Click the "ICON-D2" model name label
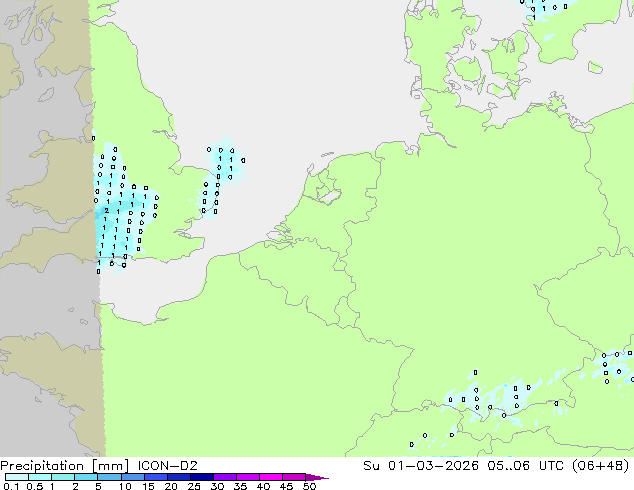Image resolution: width=634 pixels, height=490 pixels. pyautogui.click(x=167, y=466)
